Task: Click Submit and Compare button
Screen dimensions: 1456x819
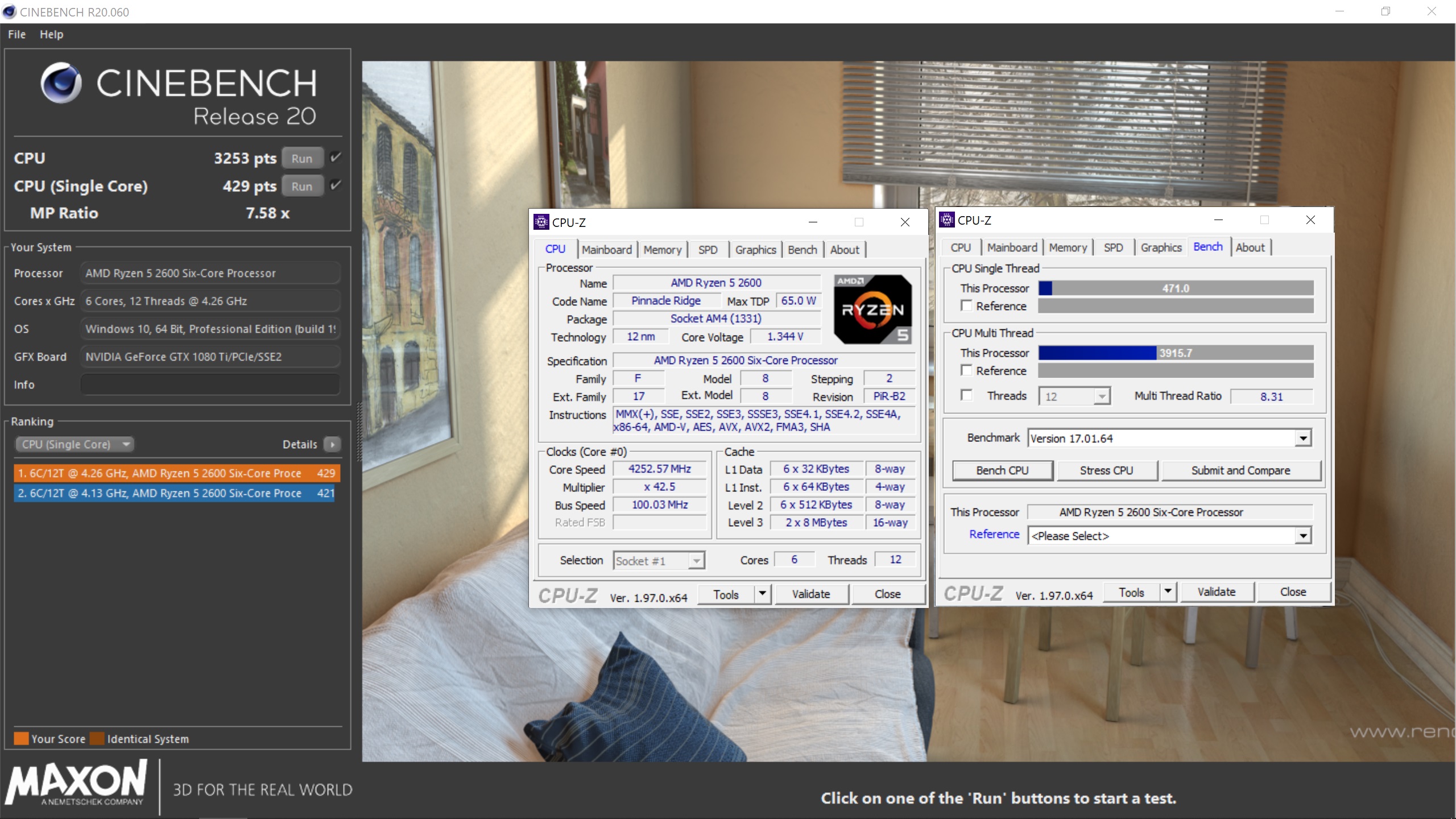Action: (x=1240, y=470)
